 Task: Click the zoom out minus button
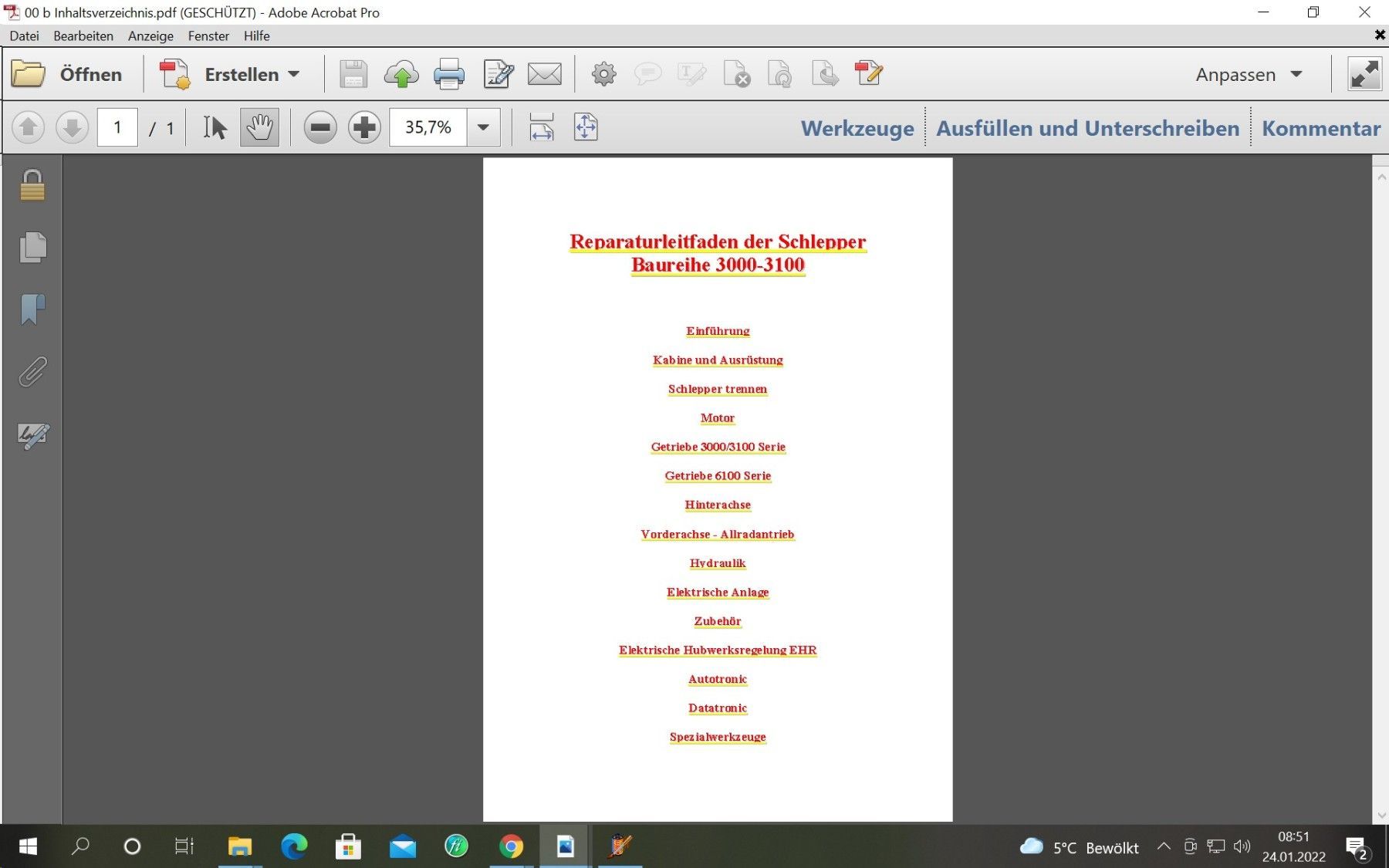319,128
